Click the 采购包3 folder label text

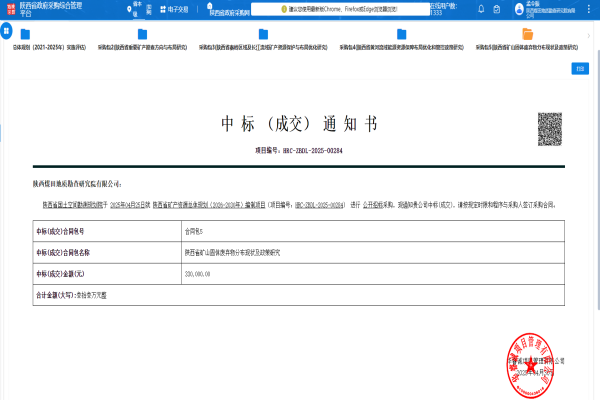pos(263,47)
